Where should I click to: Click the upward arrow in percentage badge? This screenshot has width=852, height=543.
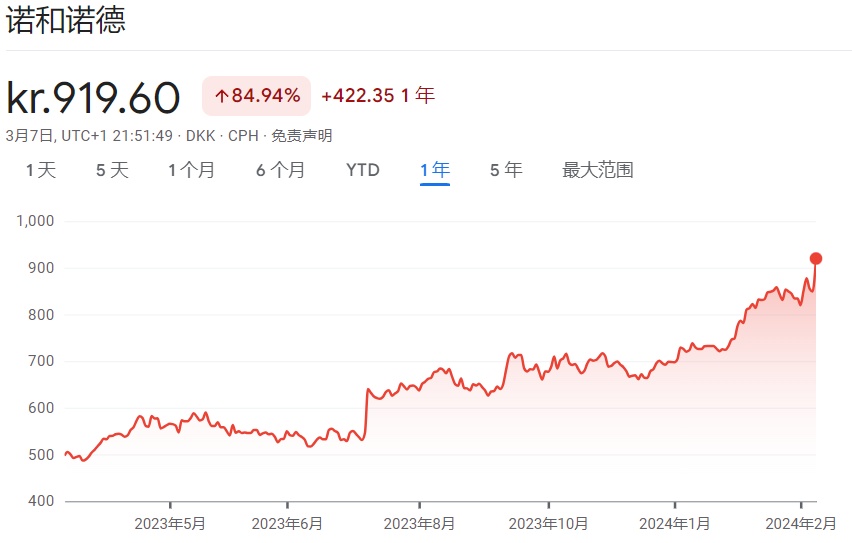coord(222,96)
